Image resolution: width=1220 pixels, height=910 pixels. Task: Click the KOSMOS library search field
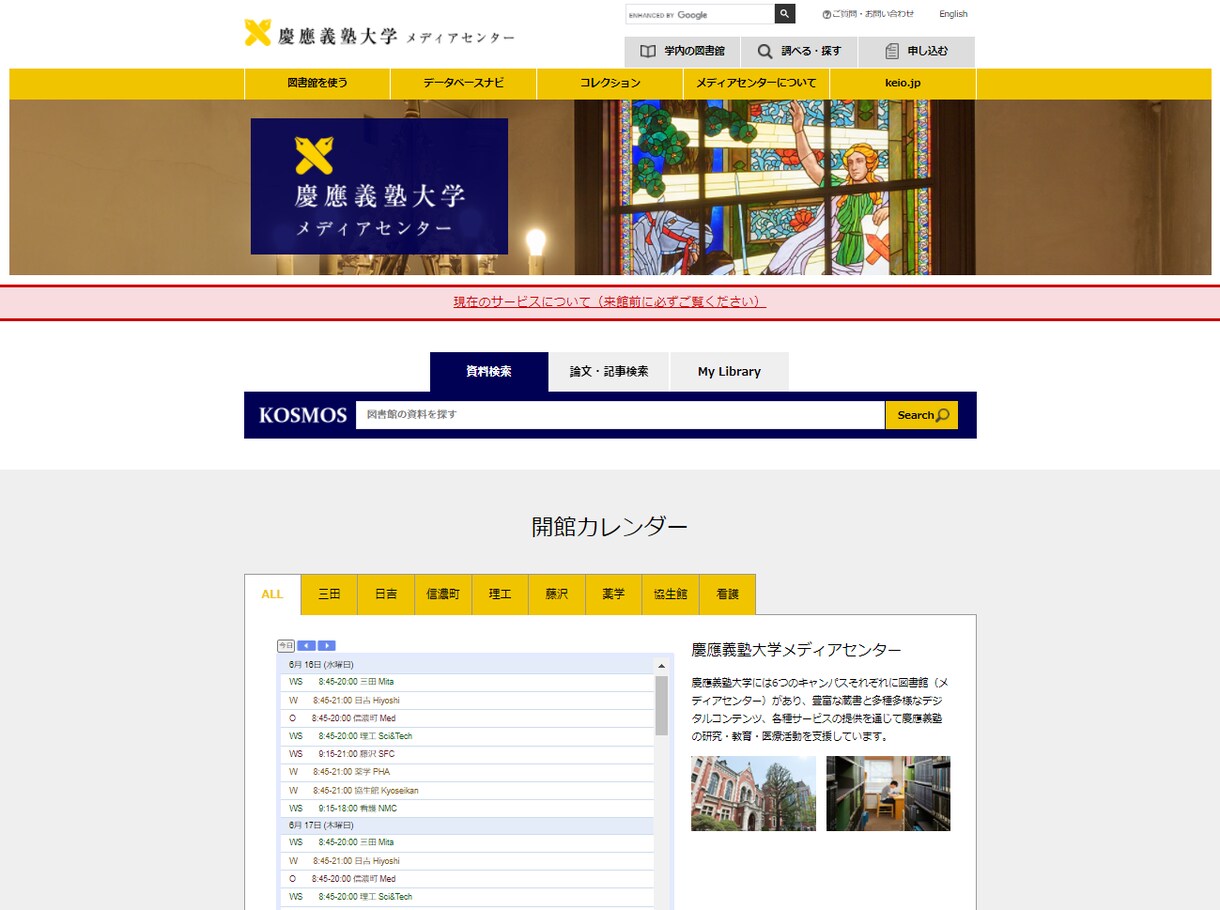pos(620,414)
